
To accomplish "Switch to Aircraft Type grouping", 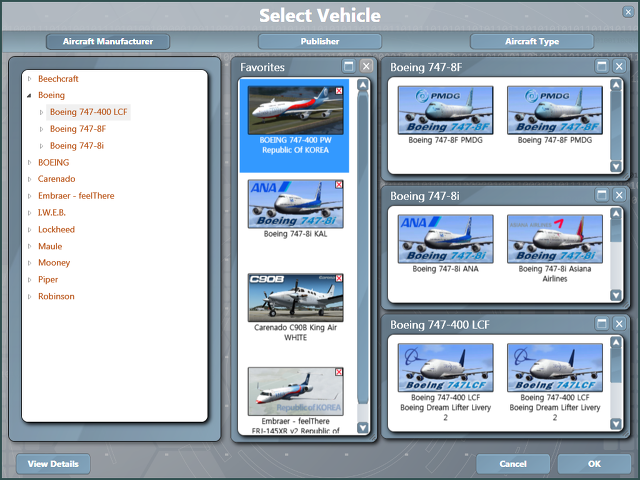I will click(x=531, y=41).
